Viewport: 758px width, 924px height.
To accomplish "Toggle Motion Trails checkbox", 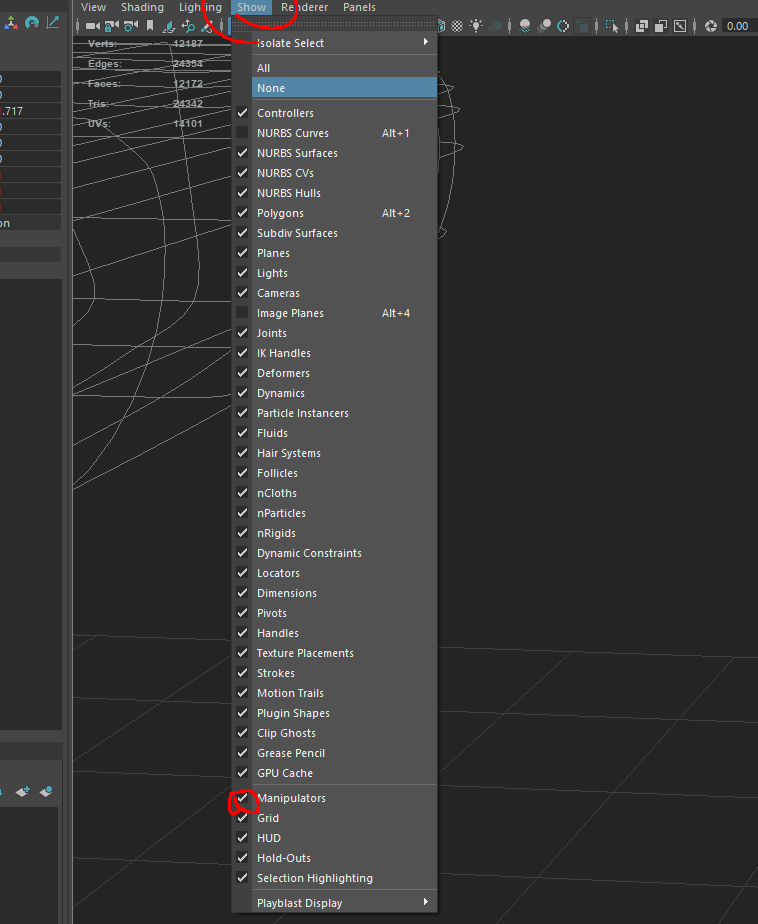I will 242,693.
